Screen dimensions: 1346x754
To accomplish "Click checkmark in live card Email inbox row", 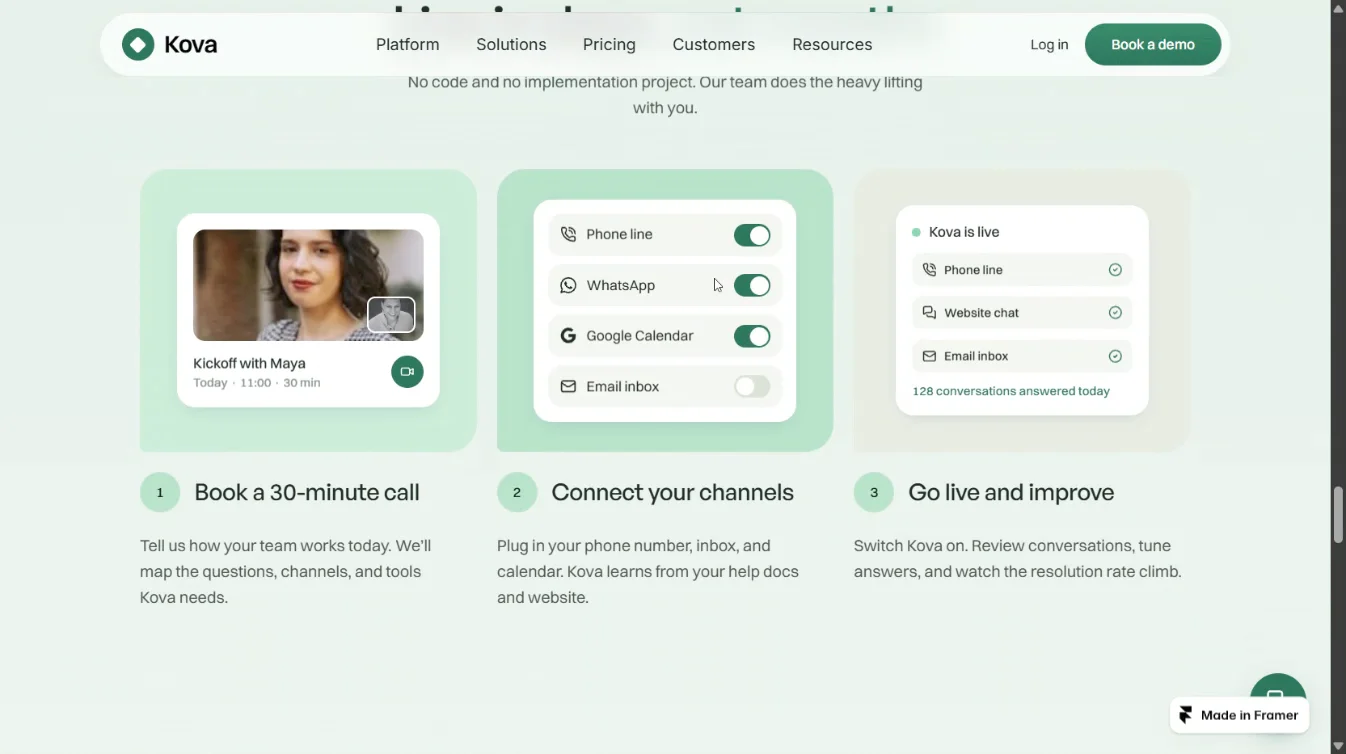I will coord(1115,356).
